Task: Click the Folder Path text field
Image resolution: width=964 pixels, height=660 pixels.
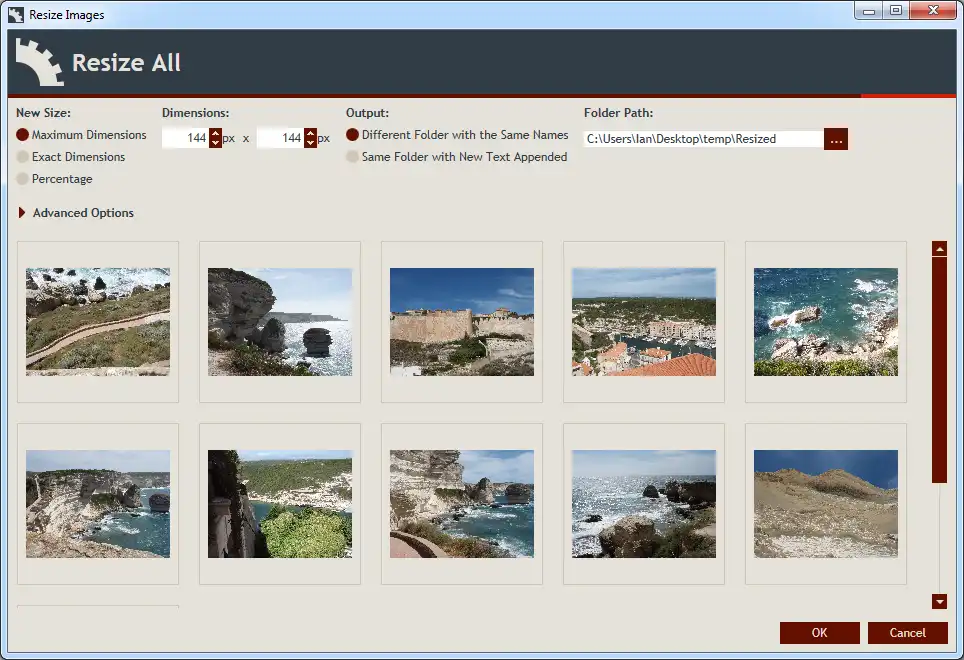Action: (703, 139)
